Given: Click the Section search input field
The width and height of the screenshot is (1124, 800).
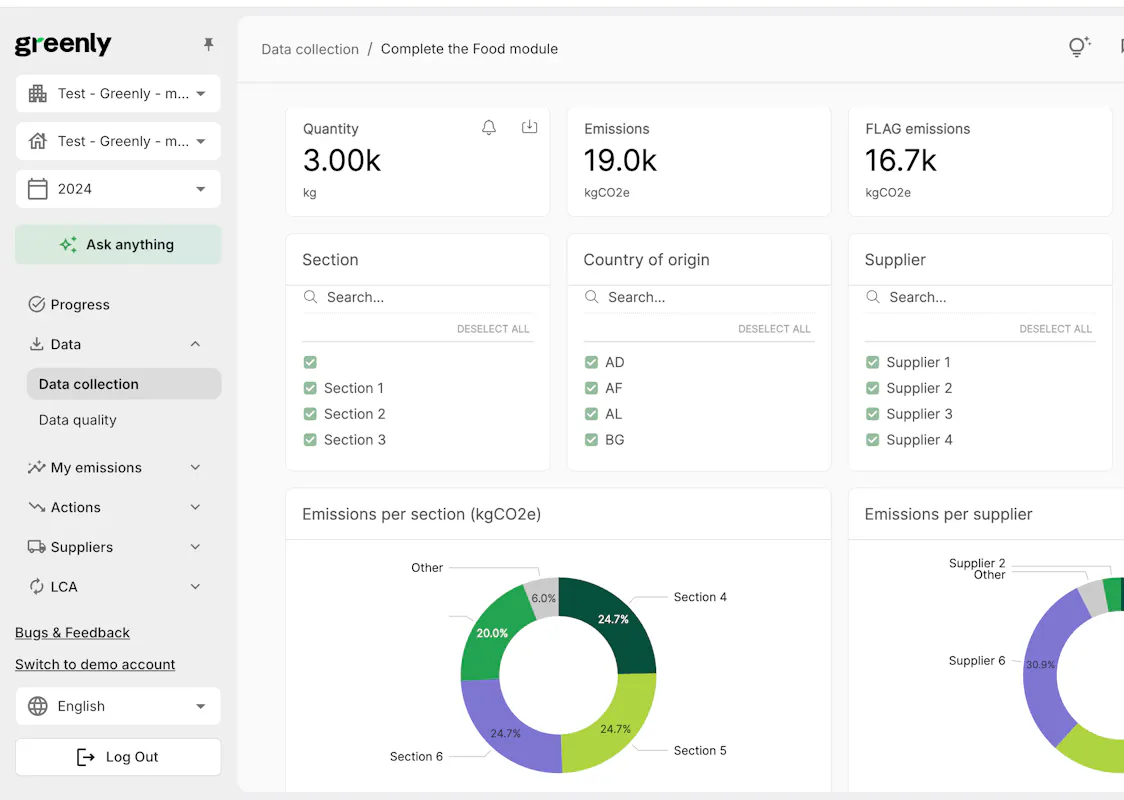Looking at the screenshot, I should click(x=418, y=297).
